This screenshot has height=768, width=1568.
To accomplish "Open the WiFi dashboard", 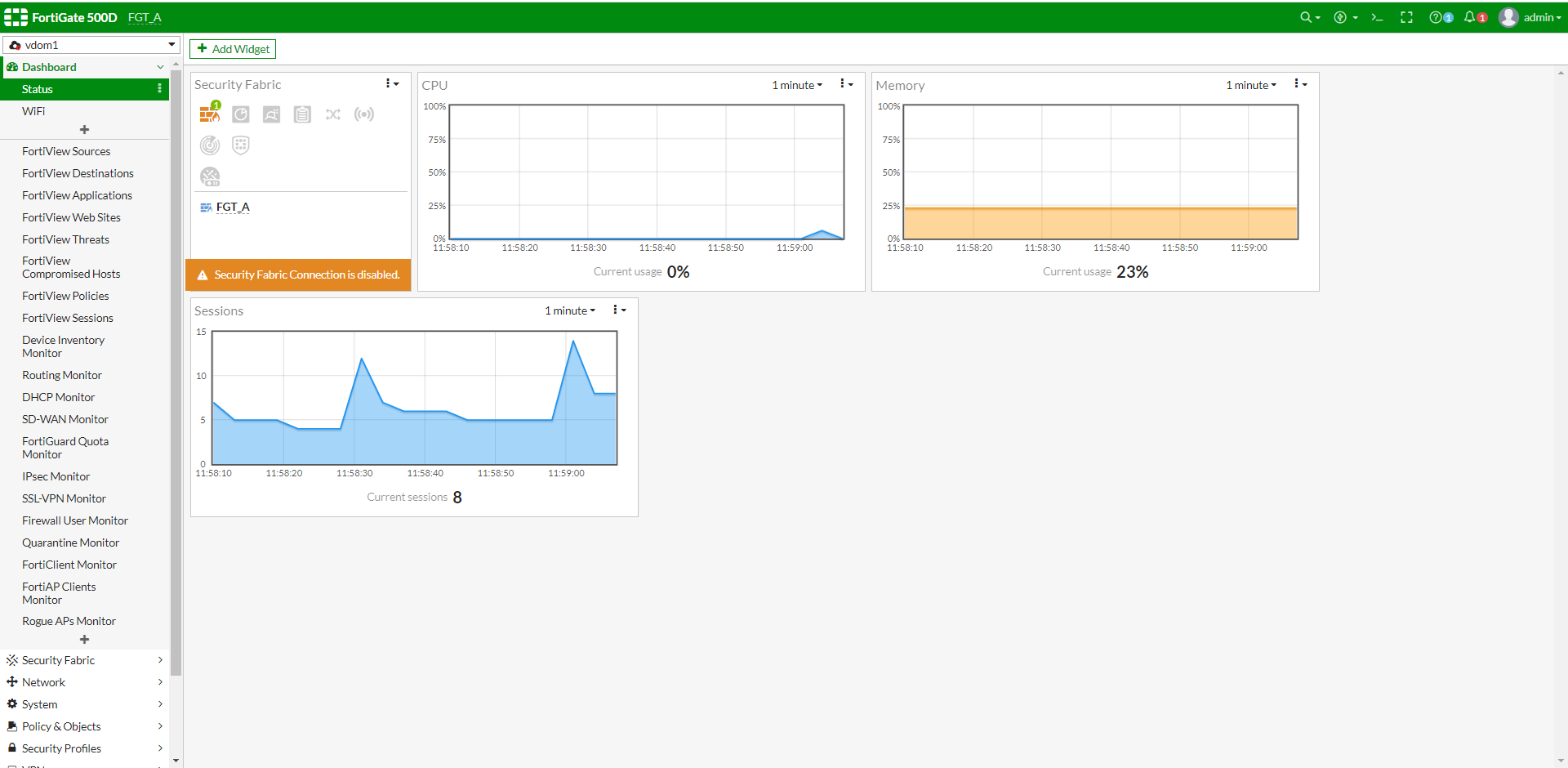I will [85, 111].
